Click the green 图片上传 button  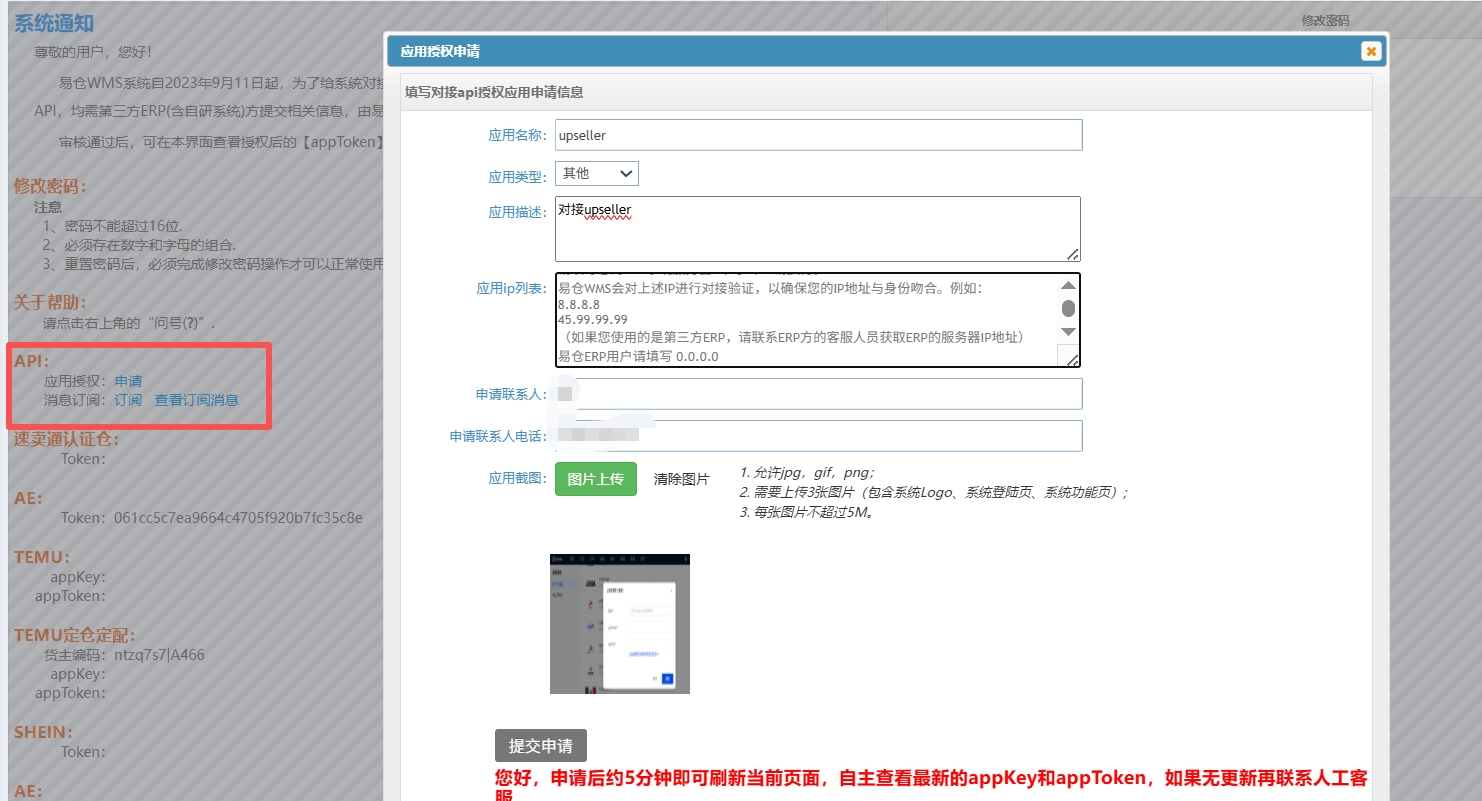595,479
